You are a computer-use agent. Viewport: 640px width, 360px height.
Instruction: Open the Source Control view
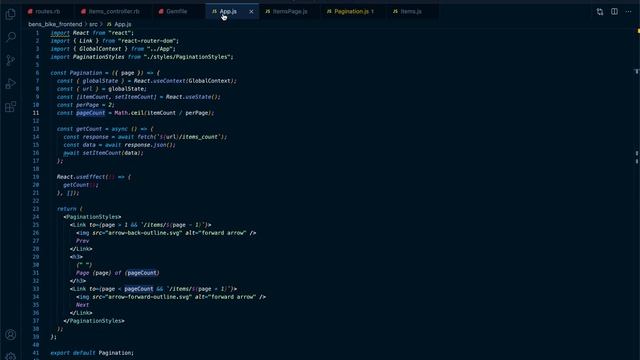11,60
